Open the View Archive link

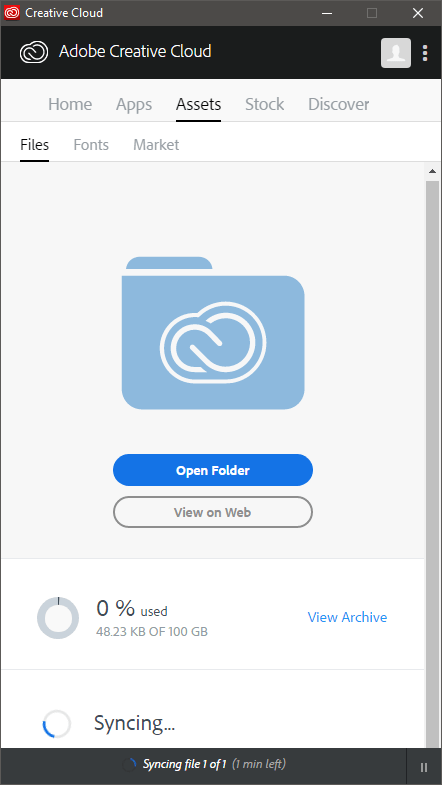click(347, 617)
